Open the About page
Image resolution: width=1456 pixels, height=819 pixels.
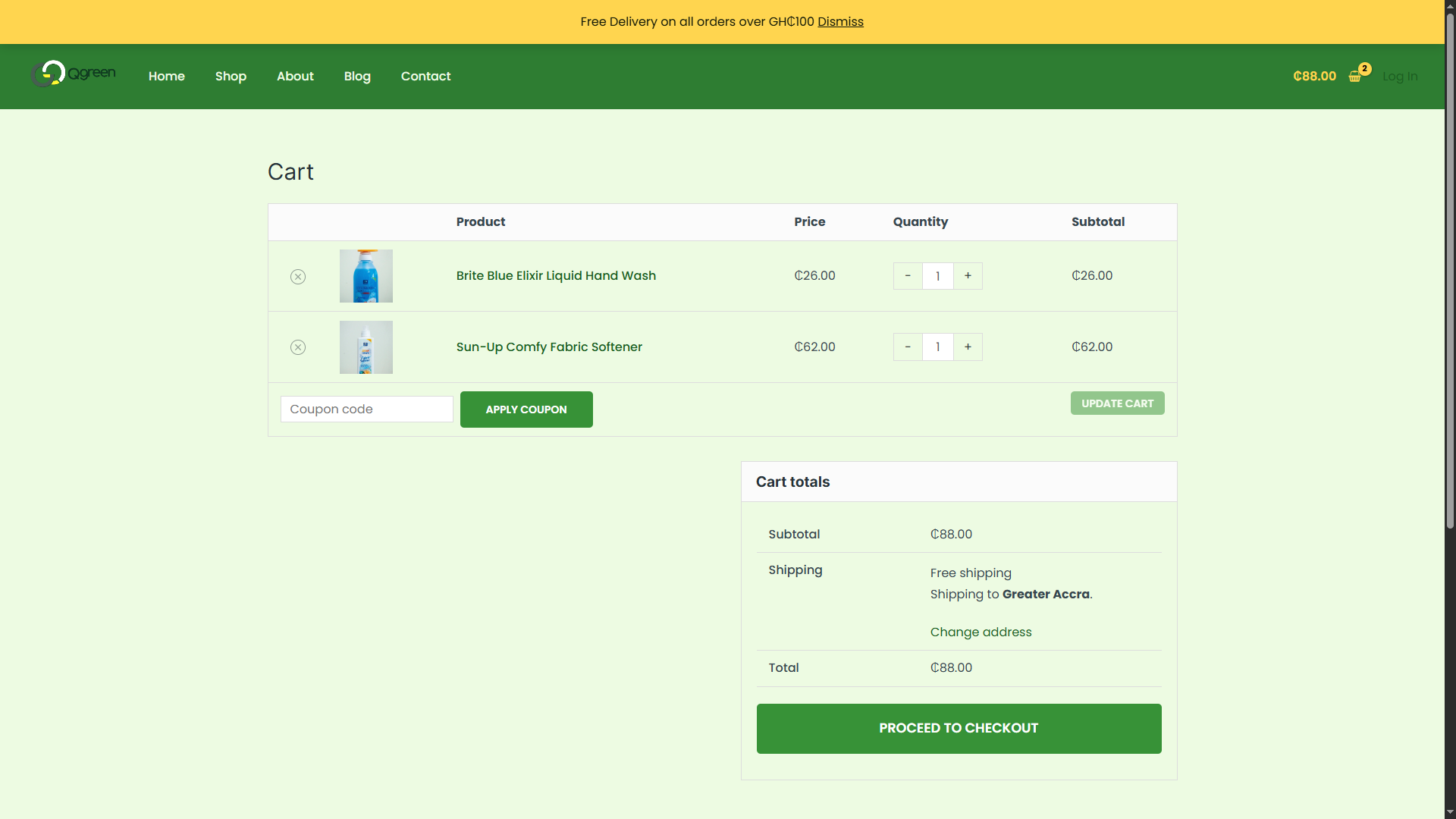point(295,76)
